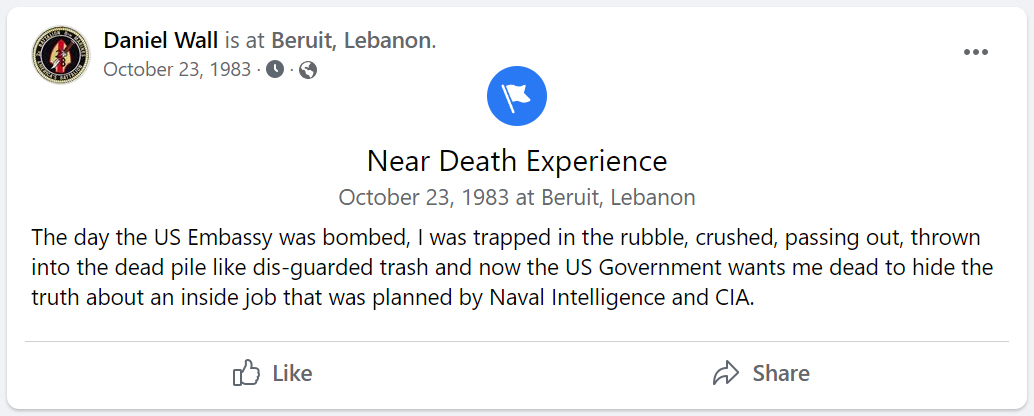Screen dimensions: 1034x416
Task: Click the Near Death Experience title
Action: point(516,161)
